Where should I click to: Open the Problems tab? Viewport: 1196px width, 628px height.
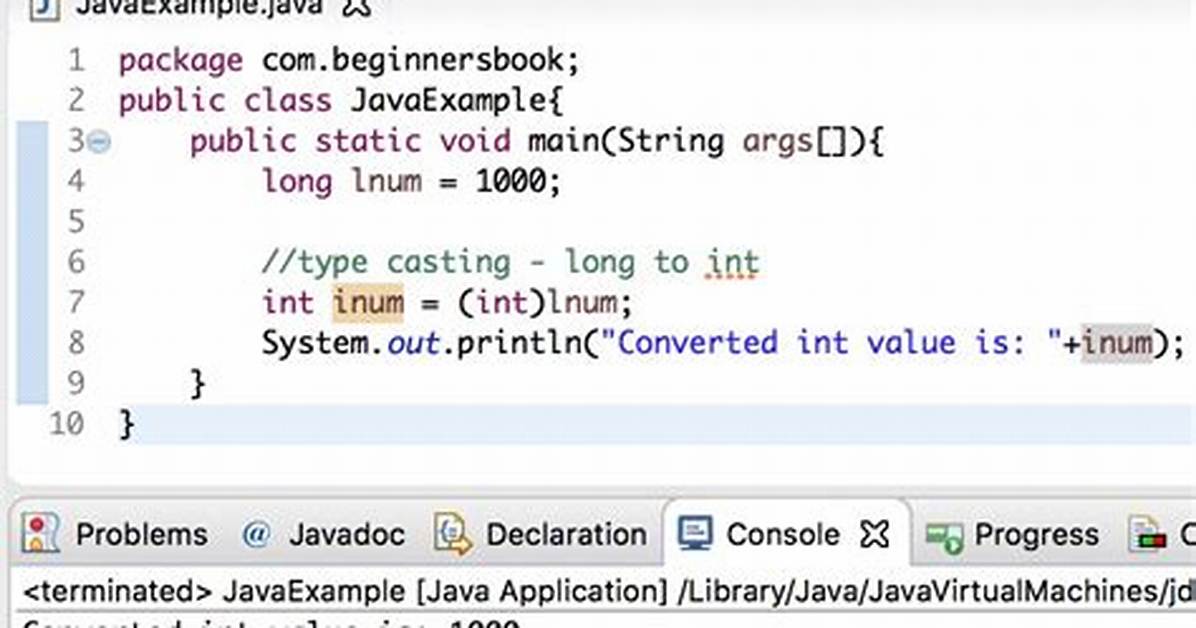click(x=141, y=534)
